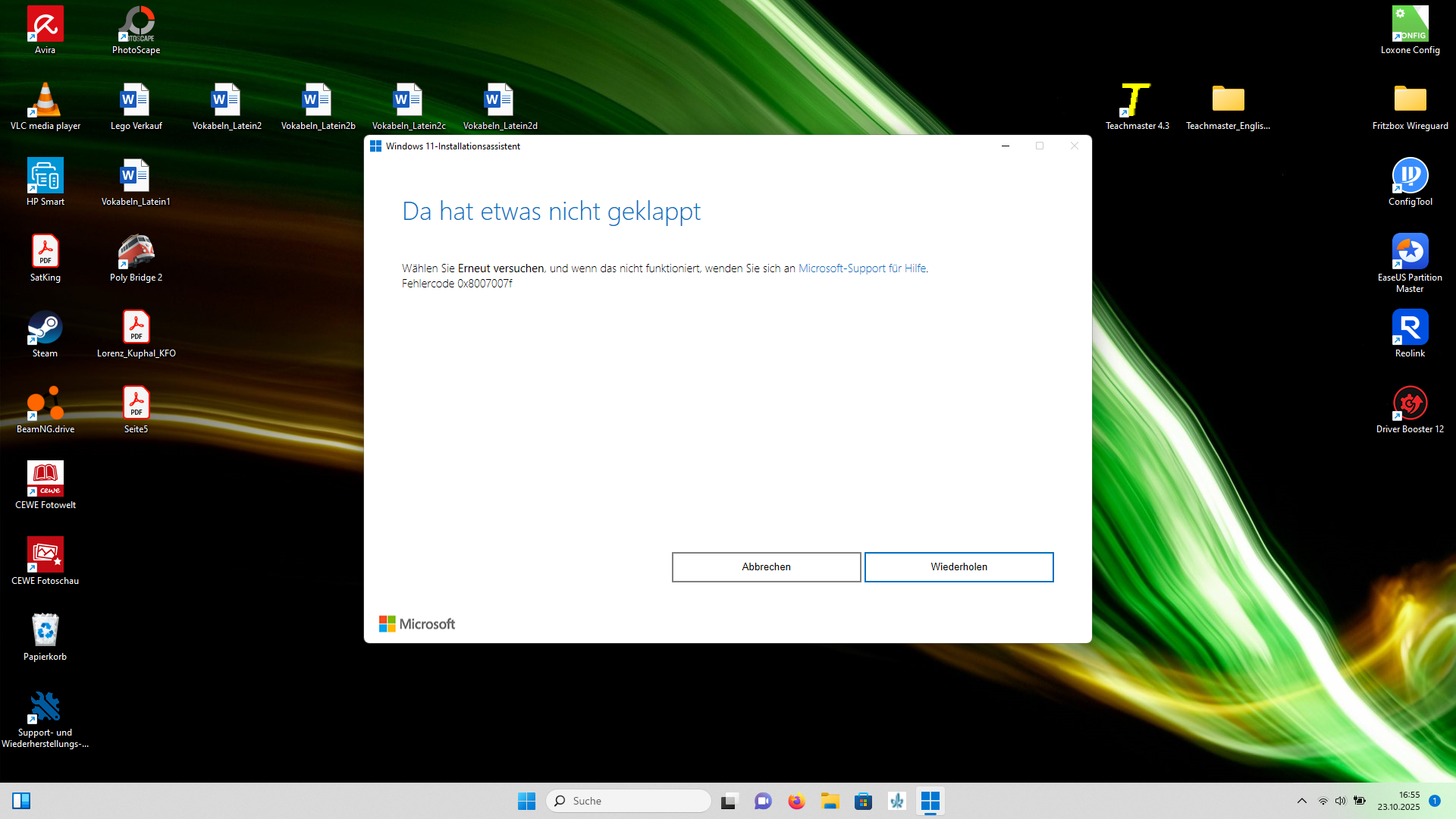Open Task View from the taskbar
Image resolution: width=1456 pixels, height=819 pixels.
click(x=730, y=801)
